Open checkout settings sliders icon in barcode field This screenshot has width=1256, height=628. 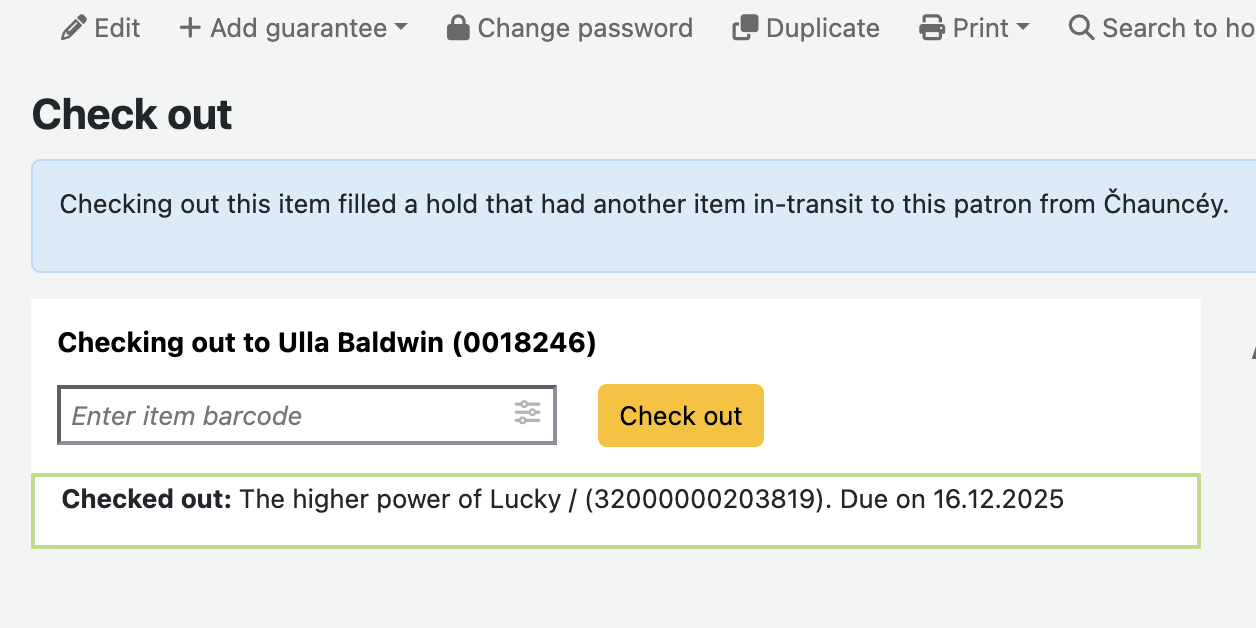point(527,412)
